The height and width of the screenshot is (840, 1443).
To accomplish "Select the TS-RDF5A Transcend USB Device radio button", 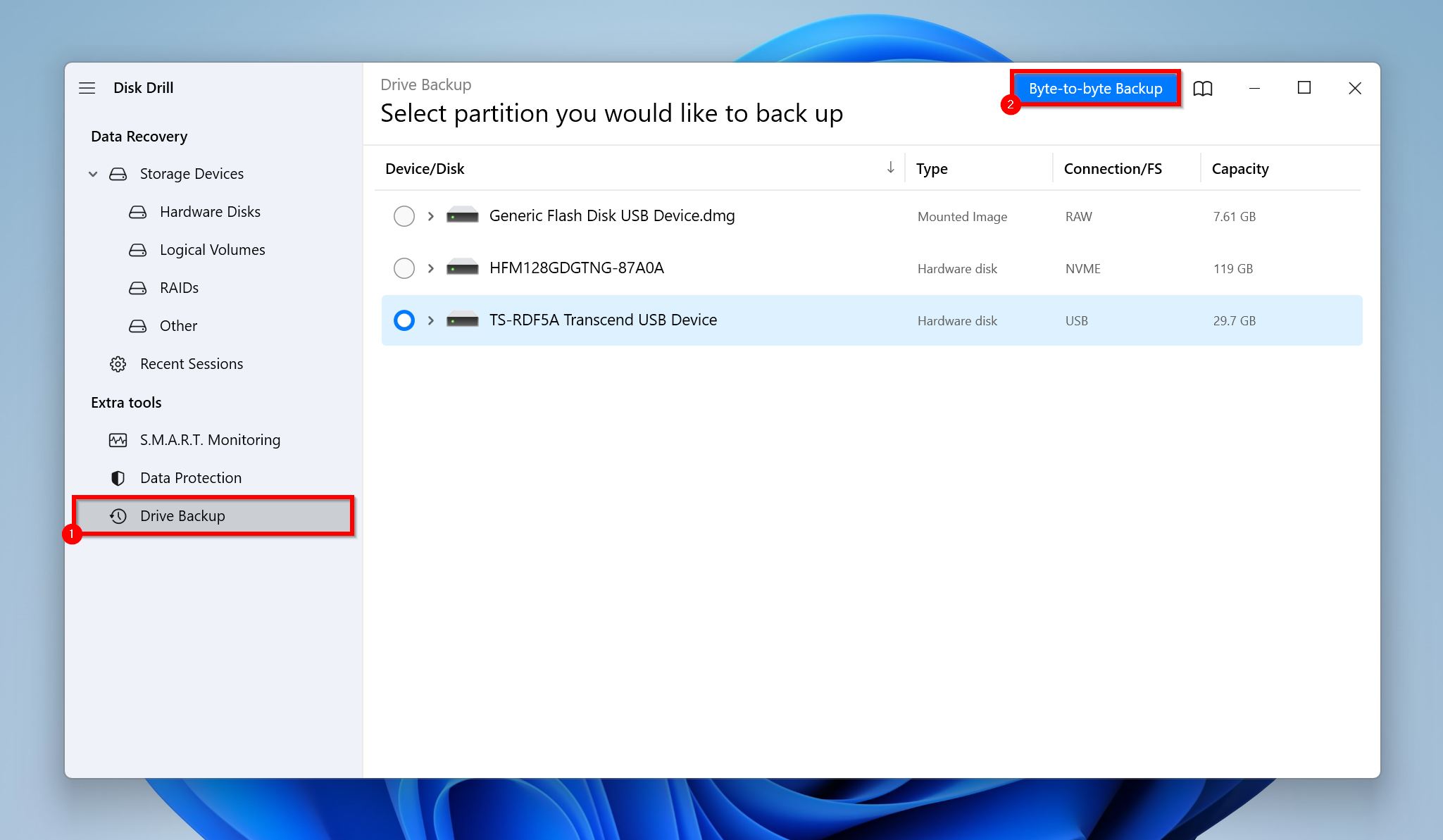I will click(x=404, y=319).
